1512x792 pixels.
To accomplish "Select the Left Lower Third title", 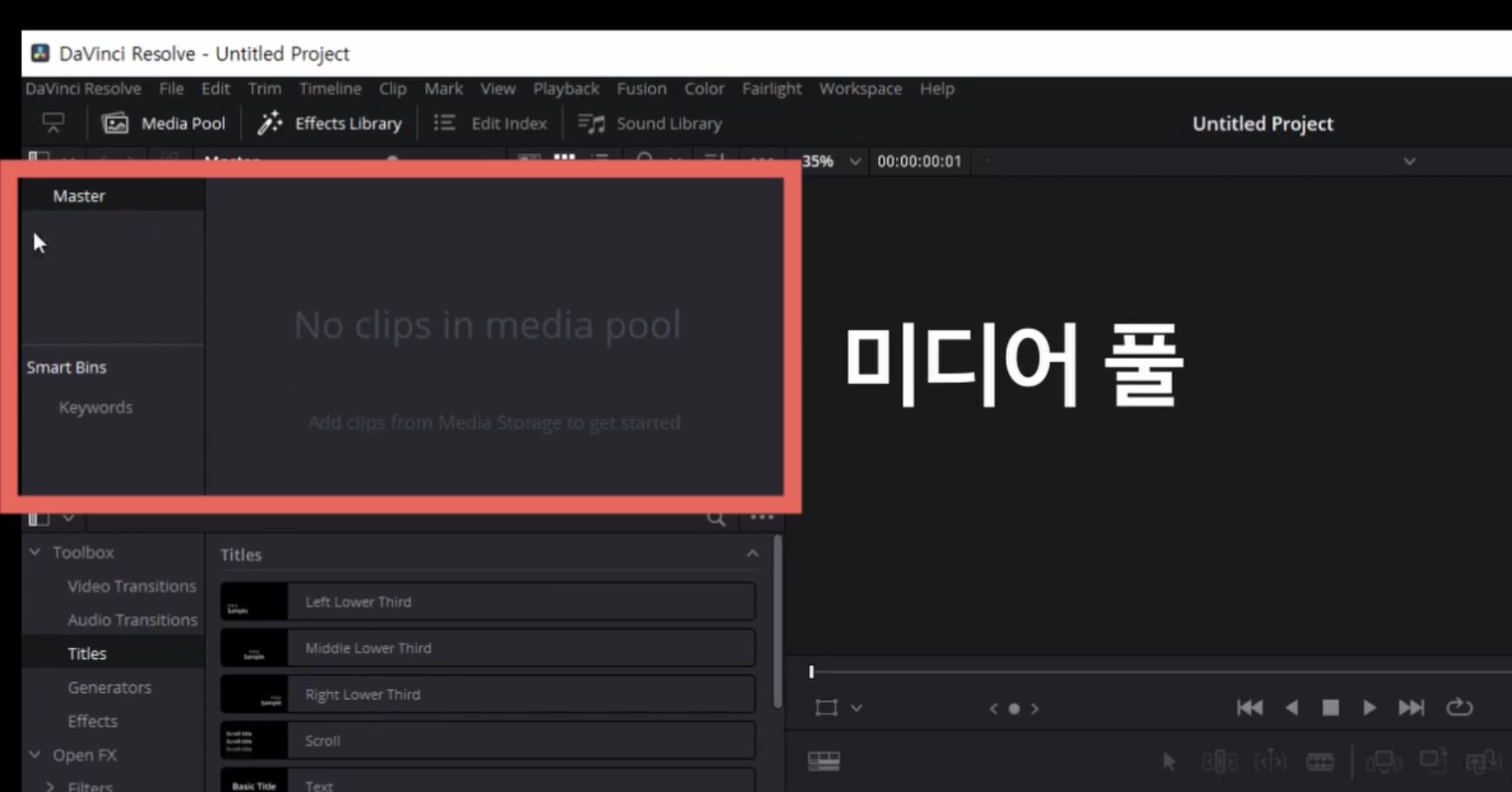I will tap(487, 602).
